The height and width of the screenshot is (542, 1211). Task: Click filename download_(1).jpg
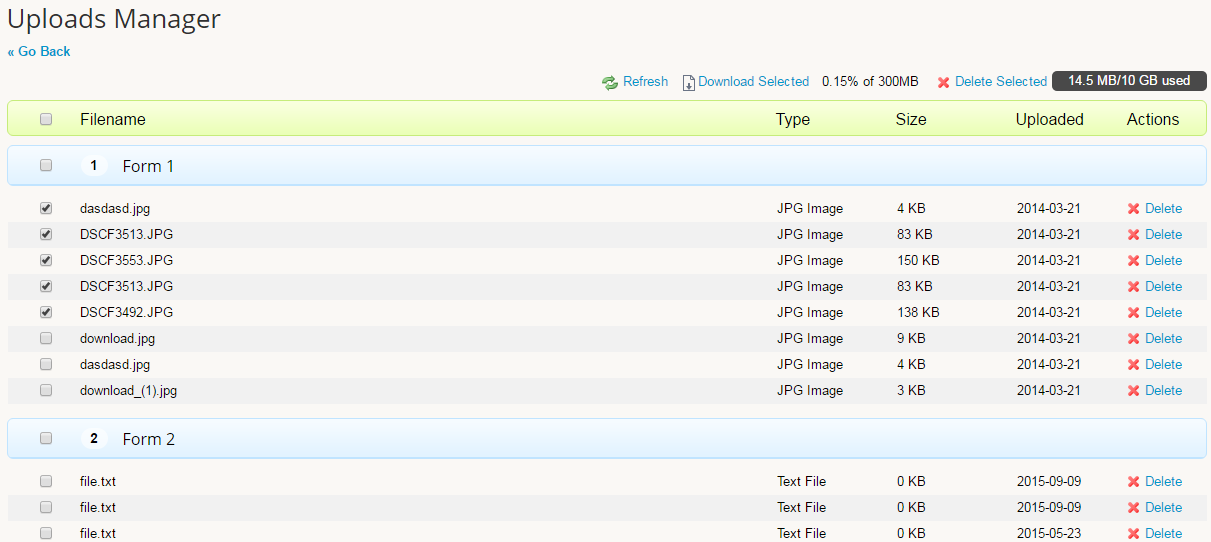(x=128, y=391)
